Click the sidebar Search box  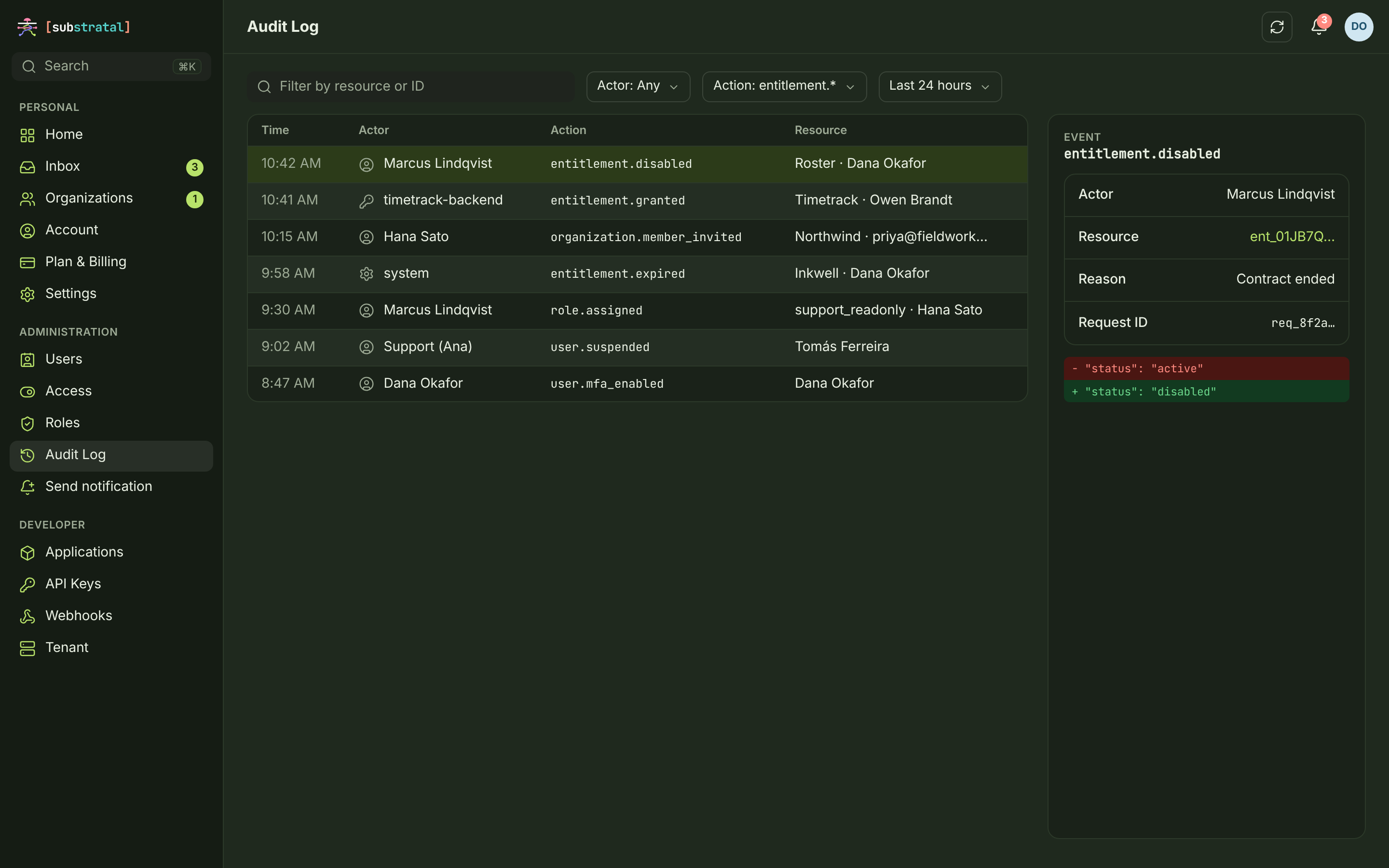coord(111,67)
